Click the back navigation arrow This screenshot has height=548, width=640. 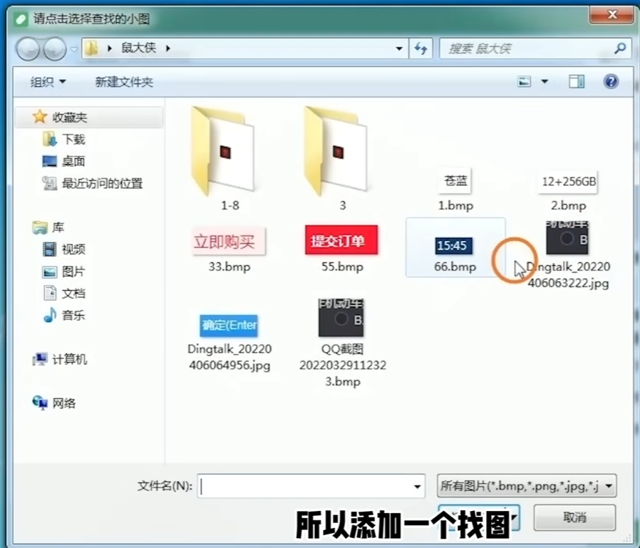[x=28, y=48]
